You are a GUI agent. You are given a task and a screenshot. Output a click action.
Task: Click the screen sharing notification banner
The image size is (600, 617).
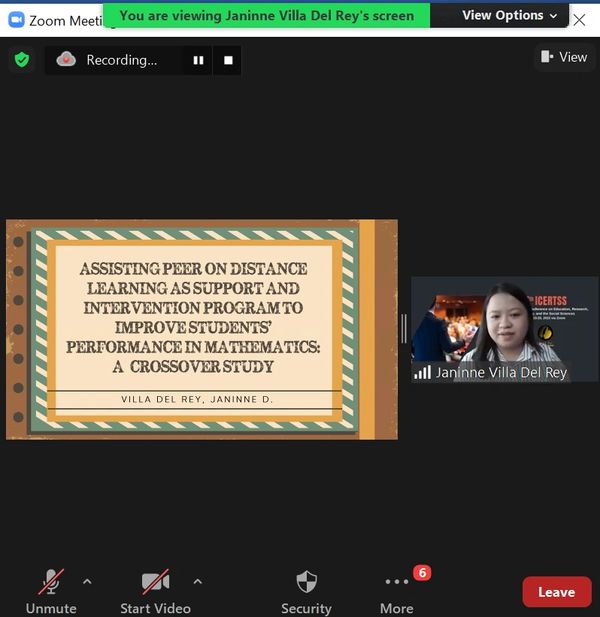pos(267,15)
